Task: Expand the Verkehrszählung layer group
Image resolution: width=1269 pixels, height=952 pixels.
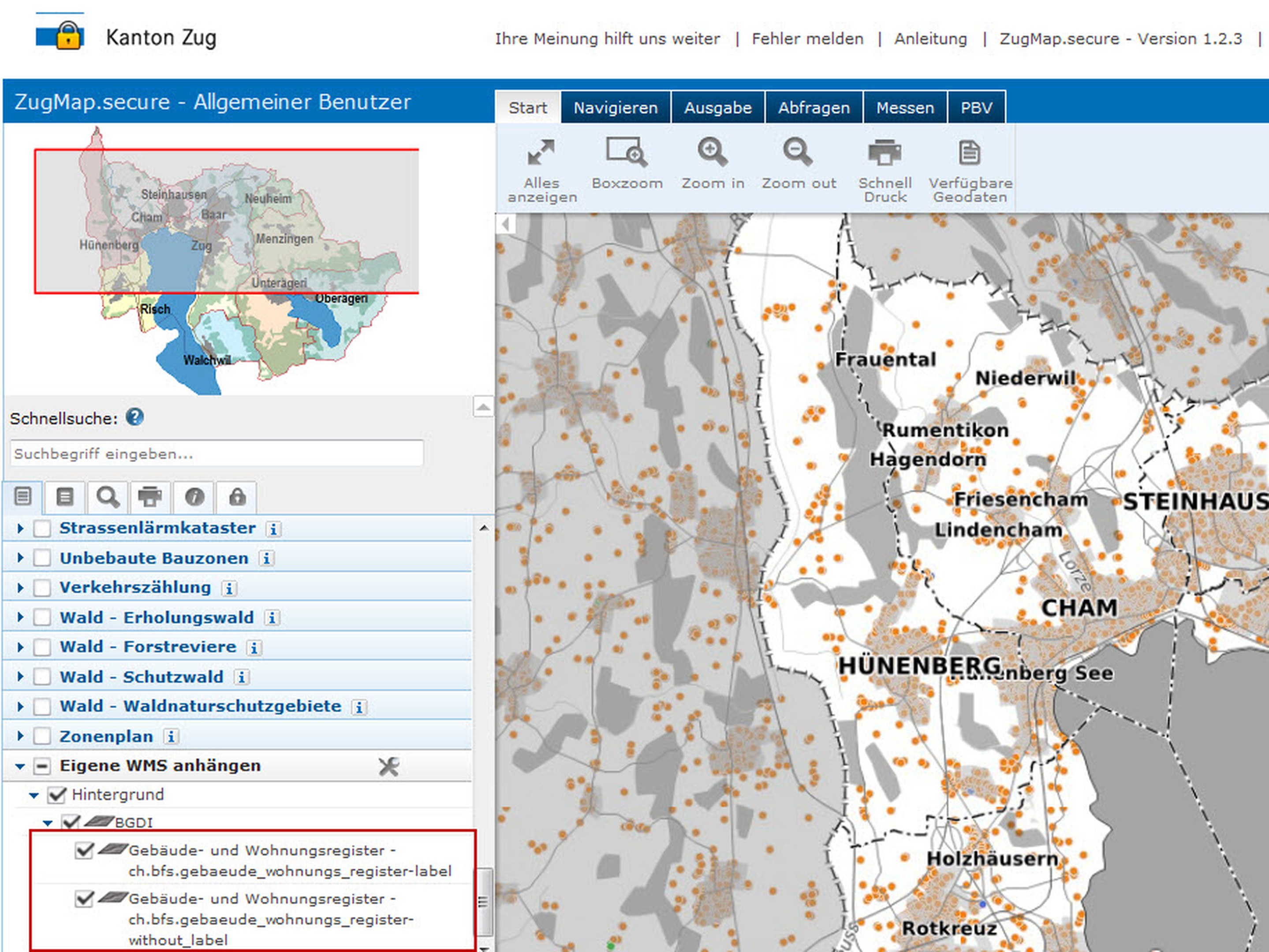Action: coord(21,588)
